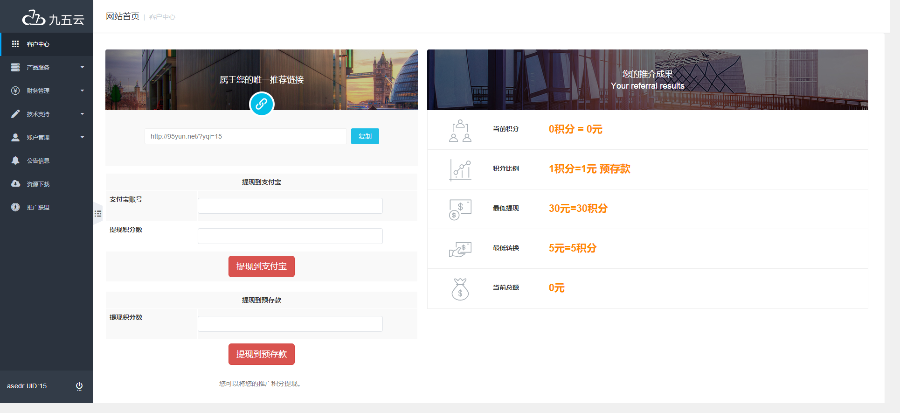The image size is (900, 413).
Task: Click the money bag icon
Action: pyautogui.click(x=459, y=288)
